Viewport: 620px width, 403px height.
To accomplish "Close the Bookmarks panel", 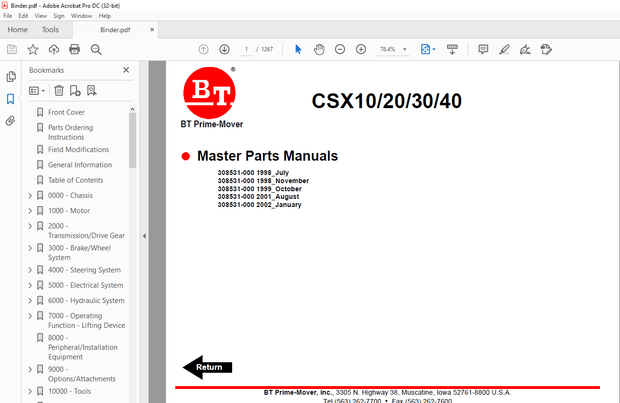I will pyautogui.click(x=126, y=70).
